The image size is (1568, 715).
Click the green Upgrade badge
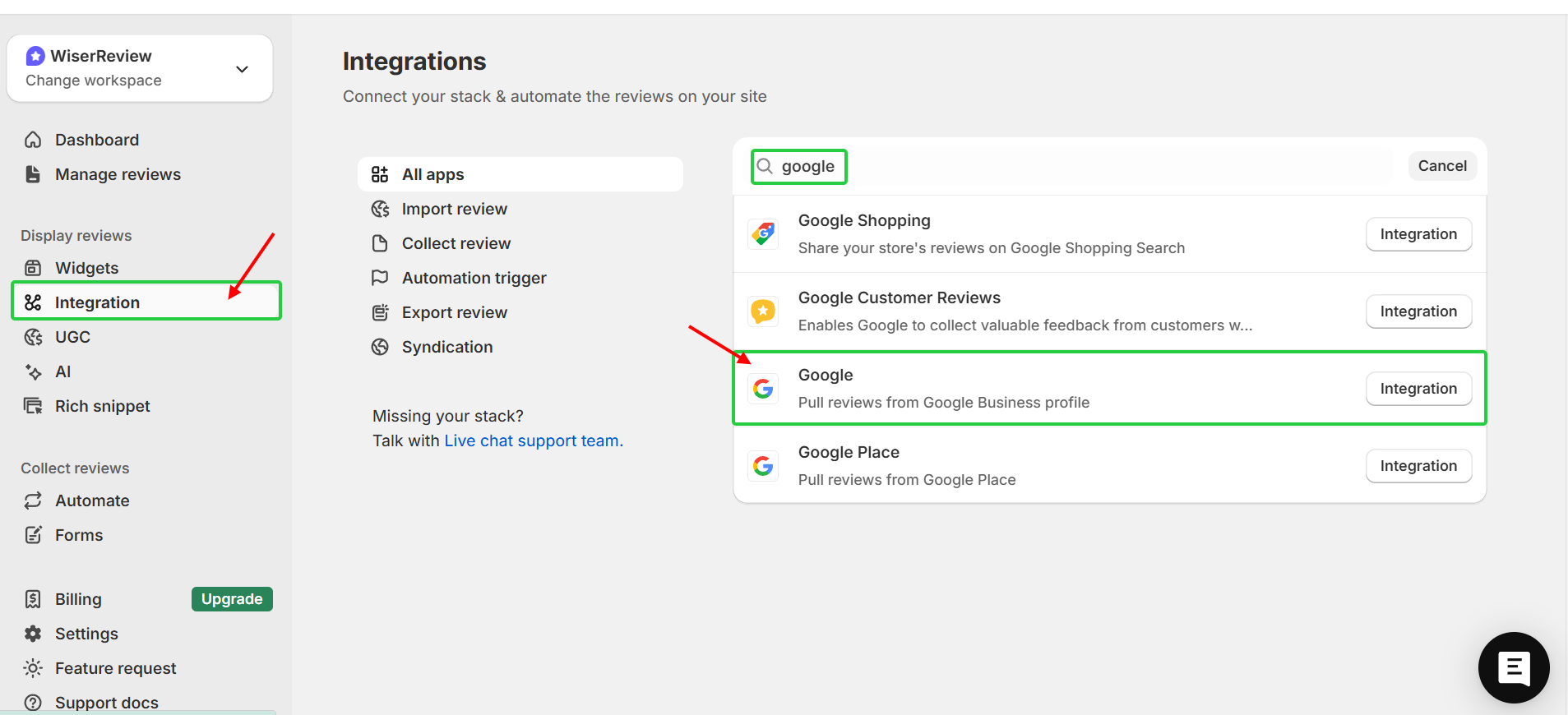click(x=232, y=599)
